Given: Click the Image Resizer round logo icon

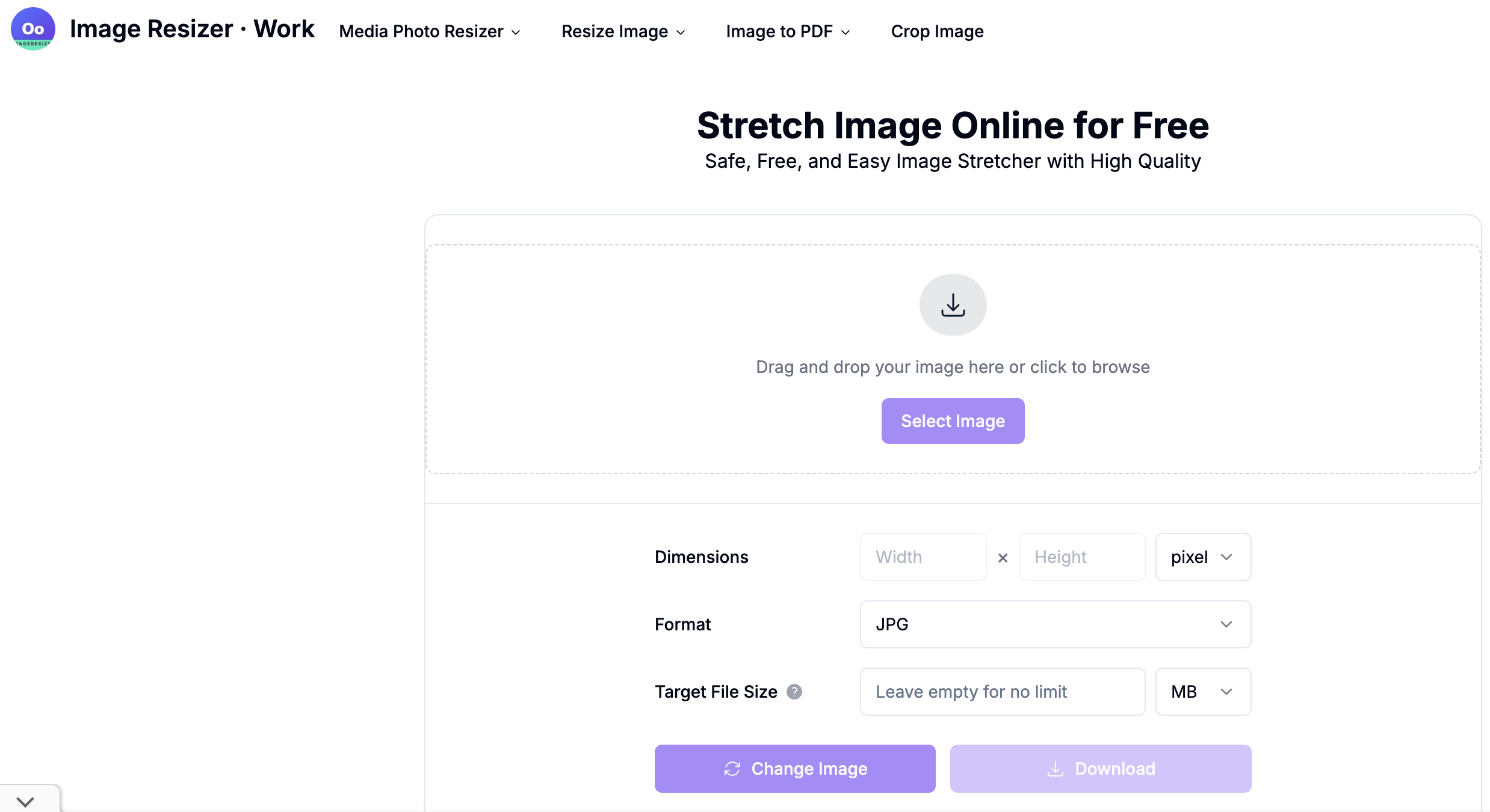Looking at the screenshot, I should click(32, 29).
